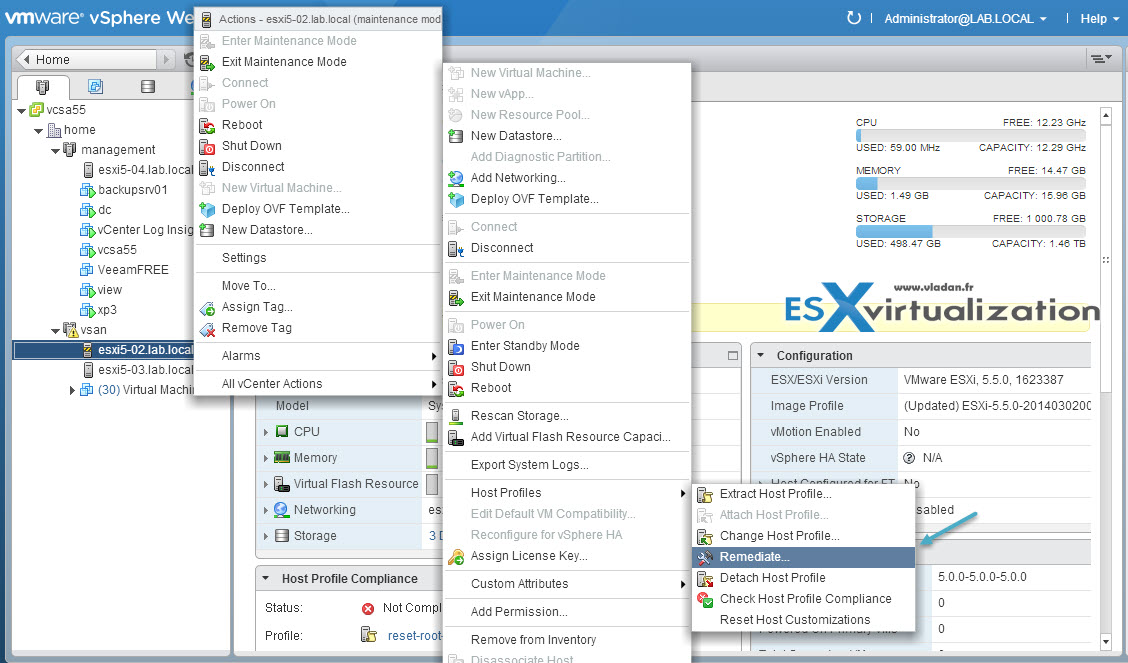The height and width of the screenshot is (663, 1128).
Task: Select the xp3 virtual machine
Action: tap(107, 310)
